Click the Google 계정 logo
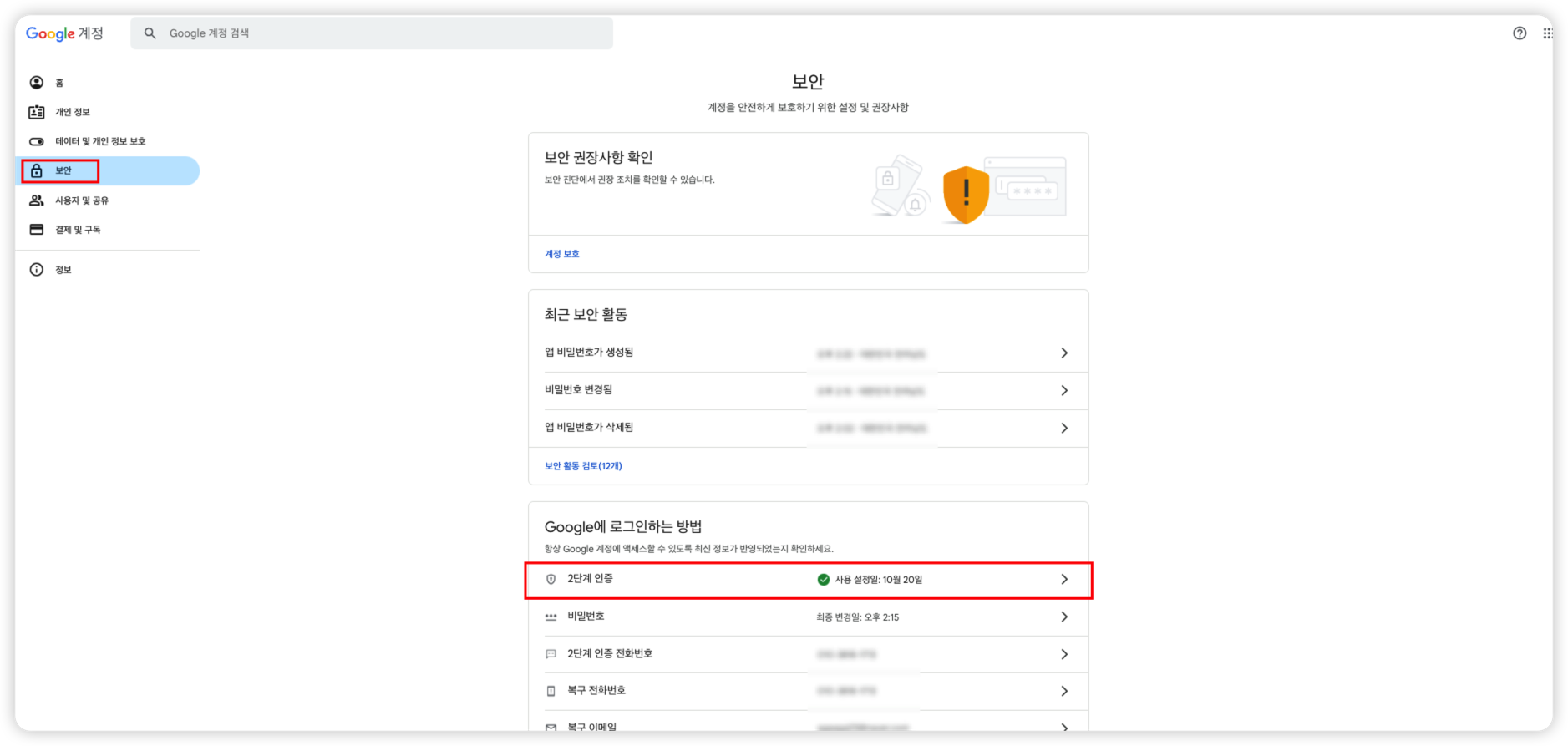This screenshot has width=1568, height=746. tap(64, 33)
